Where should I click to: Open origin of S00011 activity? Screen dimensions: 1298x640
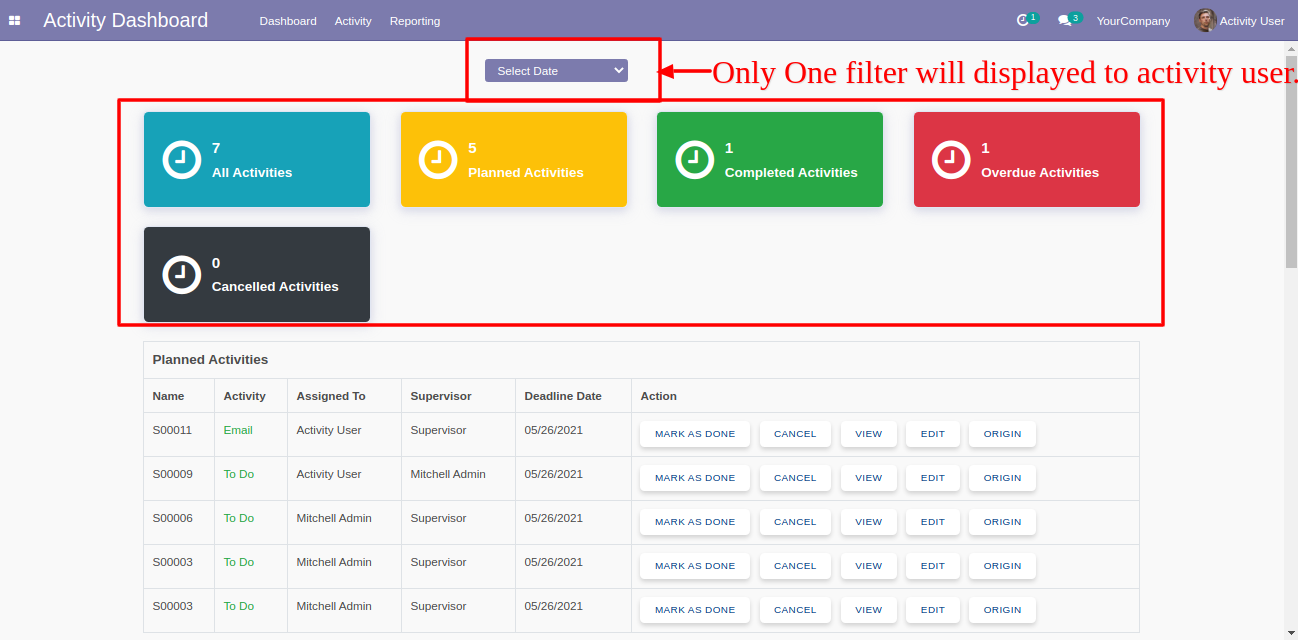[x=1002, y=434]
